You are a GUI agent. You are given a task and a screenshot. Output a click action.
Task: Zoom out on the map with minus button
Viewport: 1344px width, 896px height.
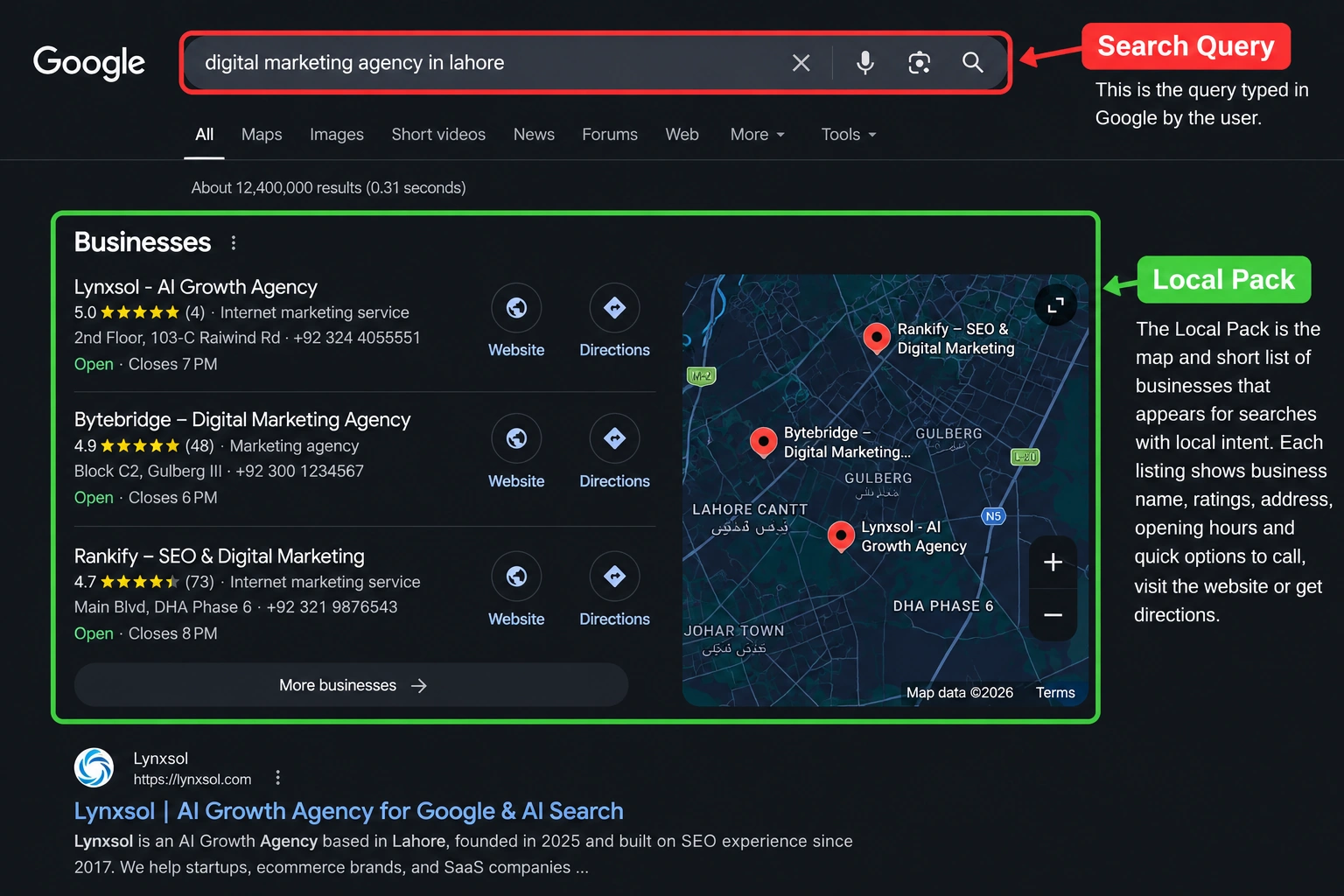pos(1053,615)
